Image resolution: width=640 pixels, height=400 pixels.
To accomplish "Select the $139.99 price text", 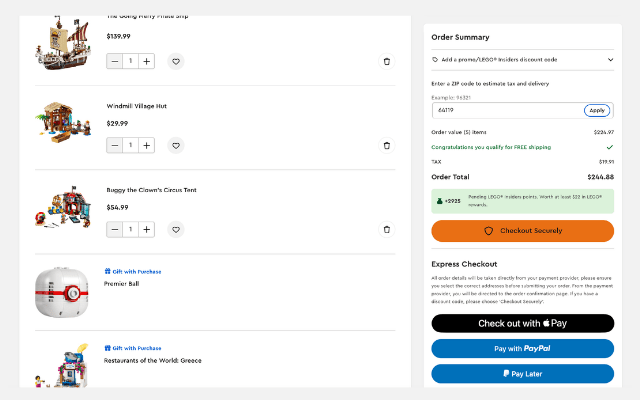I will (118, 36).
